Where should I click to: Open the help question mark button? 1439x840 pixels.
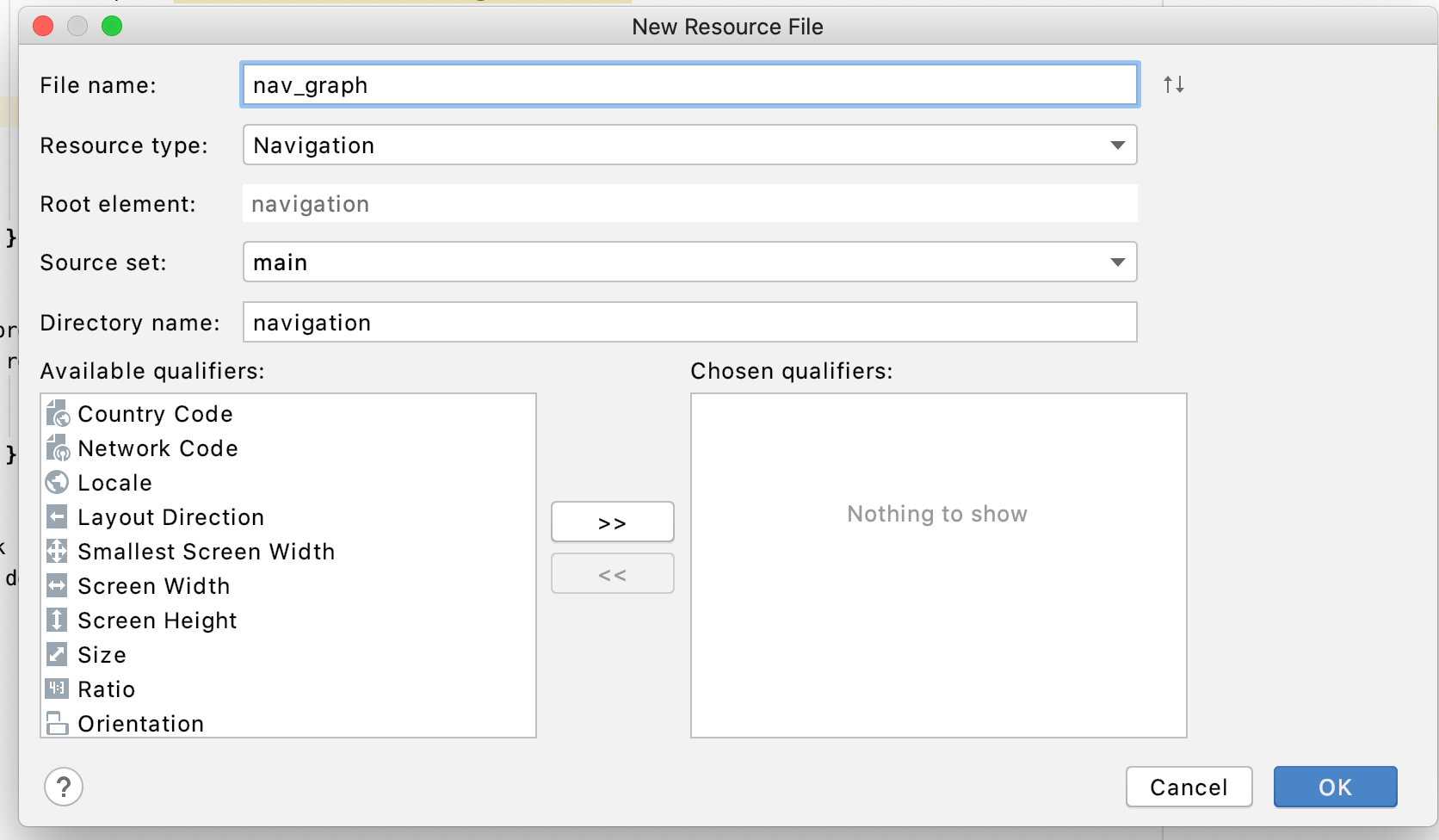coord(64,787)
